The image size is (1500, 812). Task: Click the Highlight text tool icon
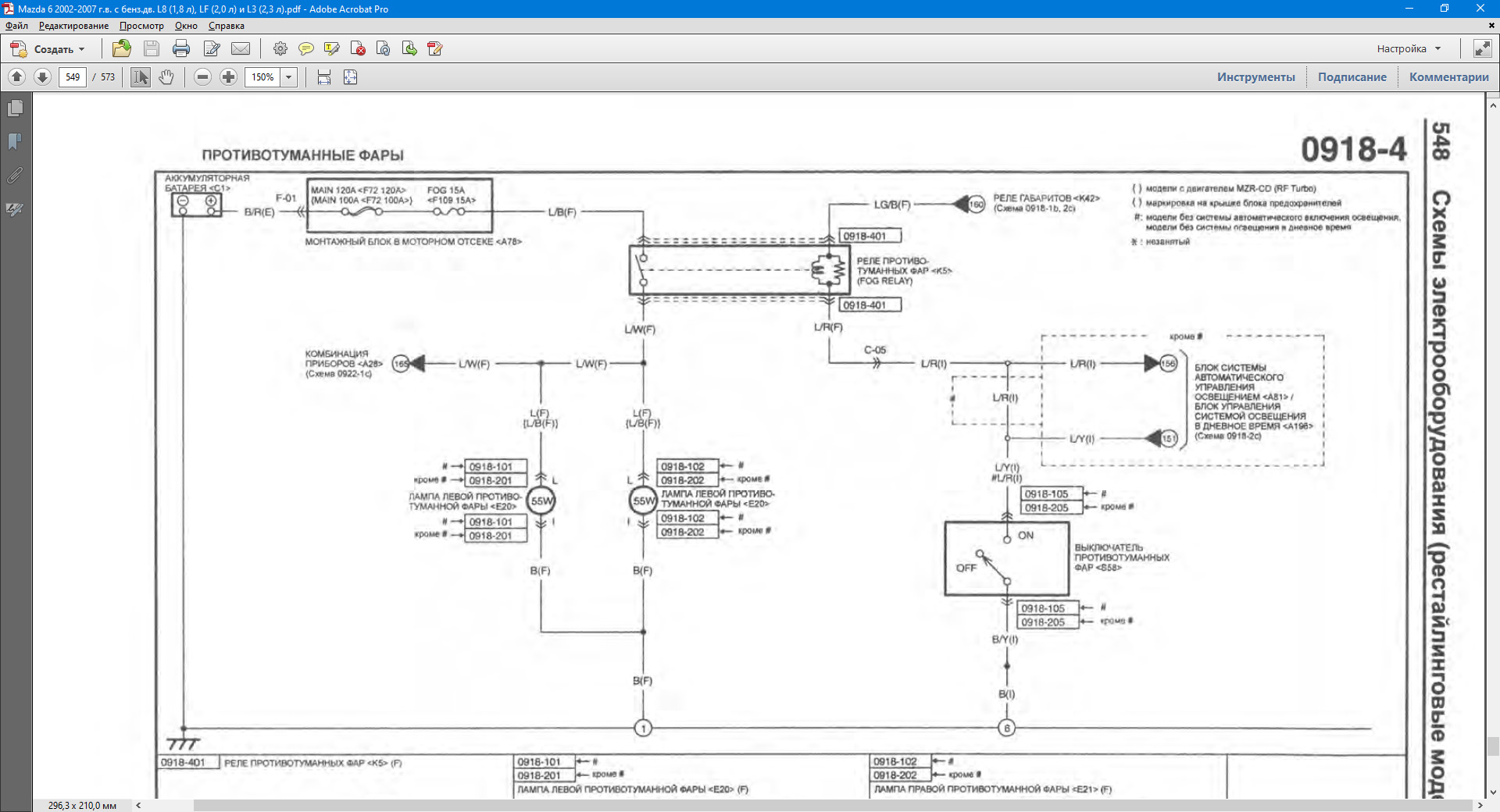tap(332, 48)
